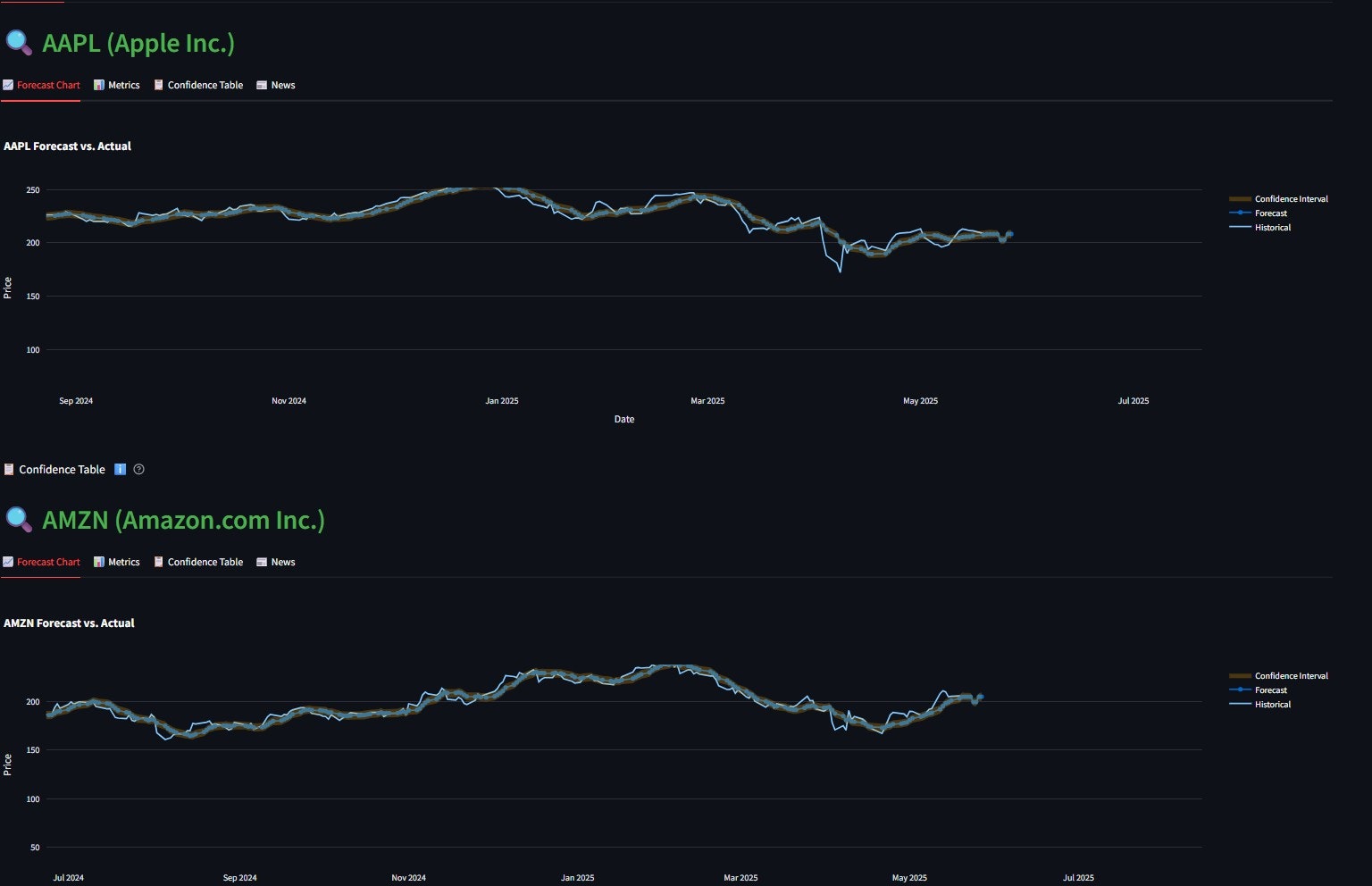
Task: Open the News tab under AAPL
Action: click(276, 86)
